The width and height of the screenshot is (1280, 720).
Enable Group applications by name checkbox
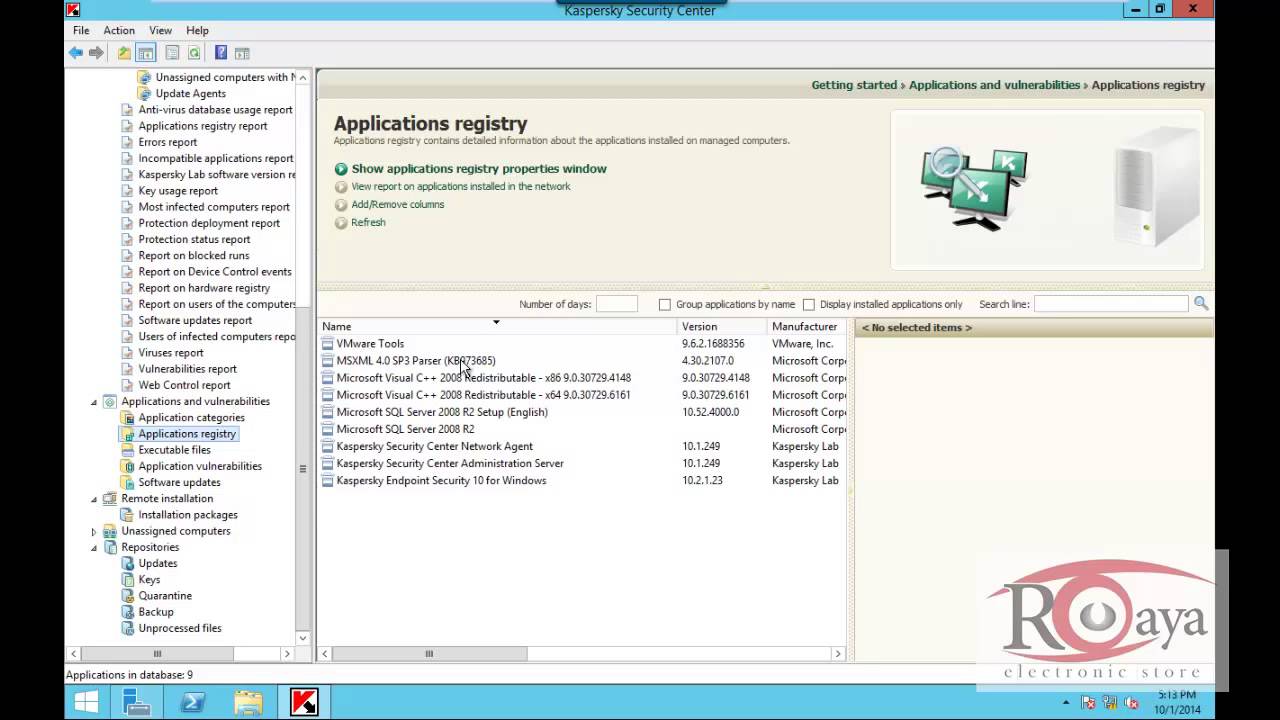[664, 304]
